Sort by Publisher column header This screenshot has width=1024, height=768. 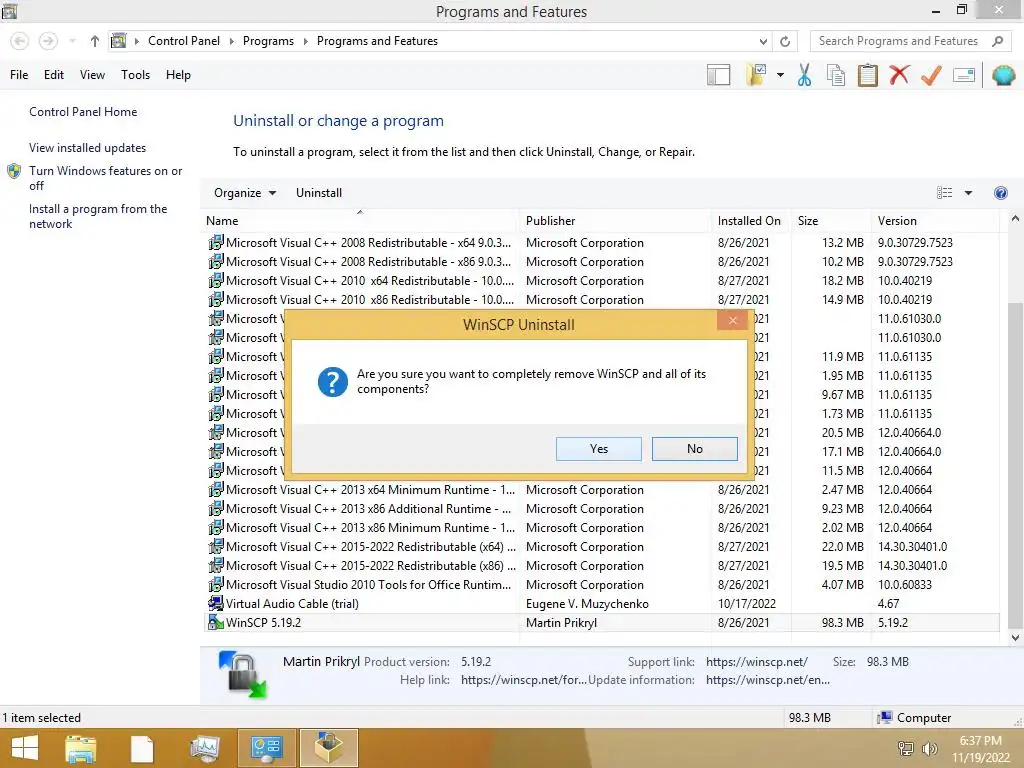click(x=616, y=221)
